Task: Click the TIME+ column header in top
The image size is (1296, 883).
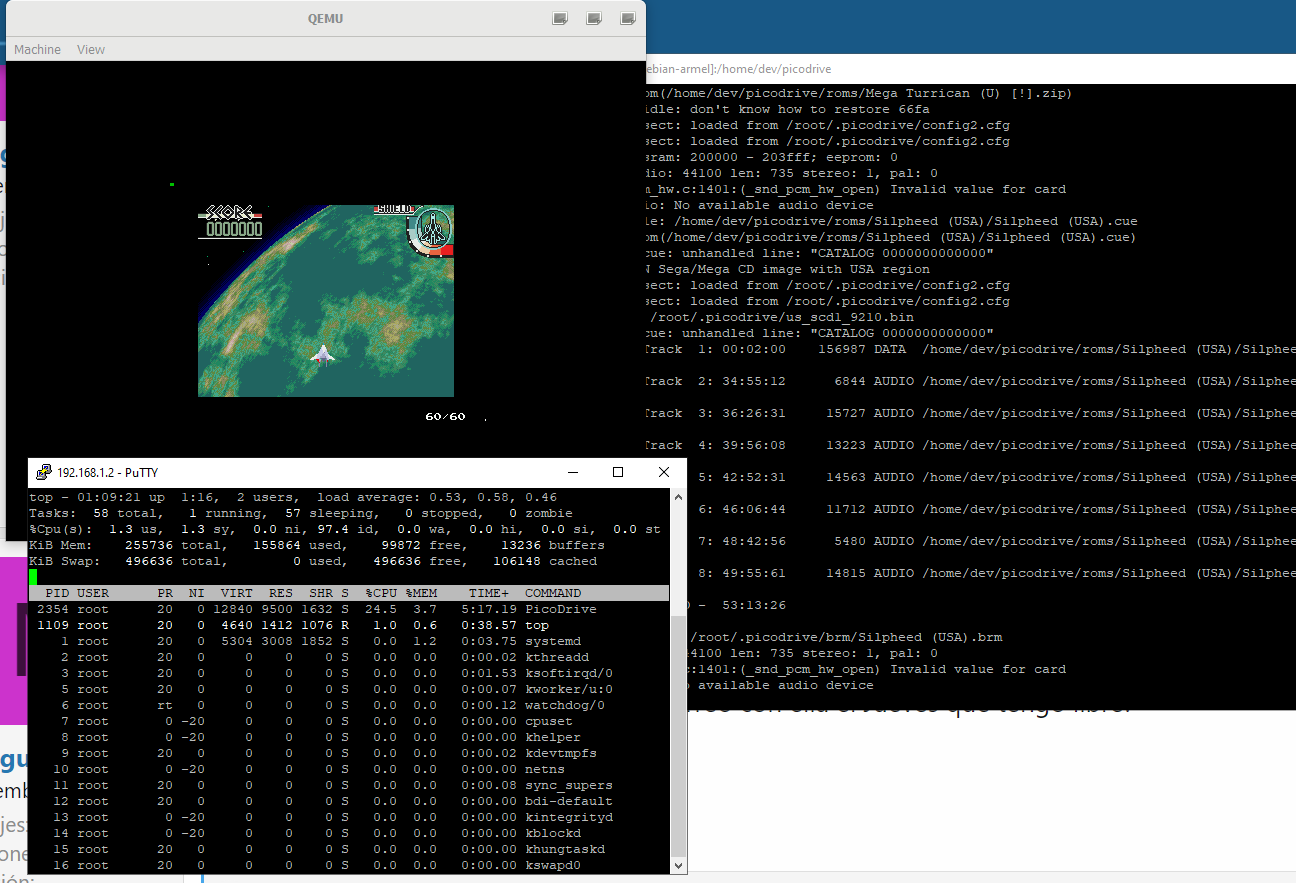Action: pos(488,593)
